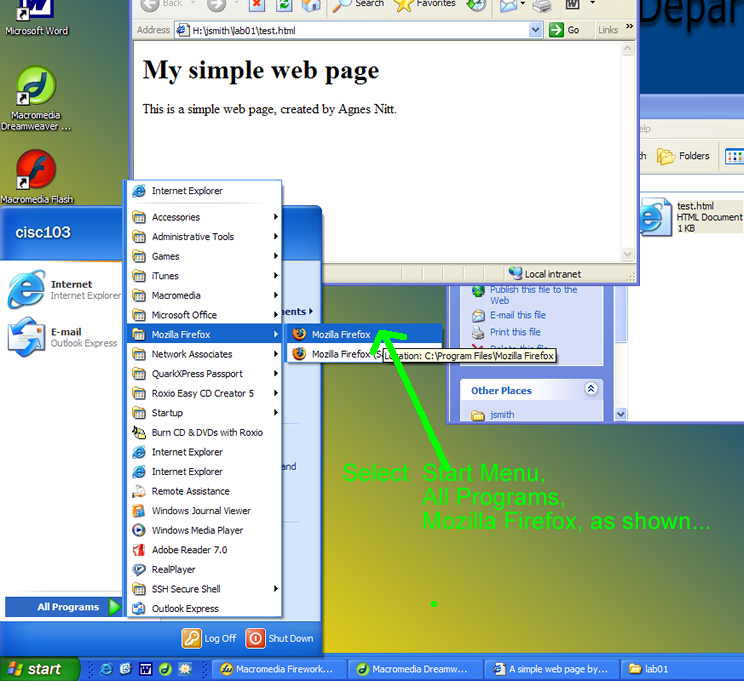Switch to Macromedia Fireworks taskbar button
Viewport: 744px width, 681px height.
(279, 669)
